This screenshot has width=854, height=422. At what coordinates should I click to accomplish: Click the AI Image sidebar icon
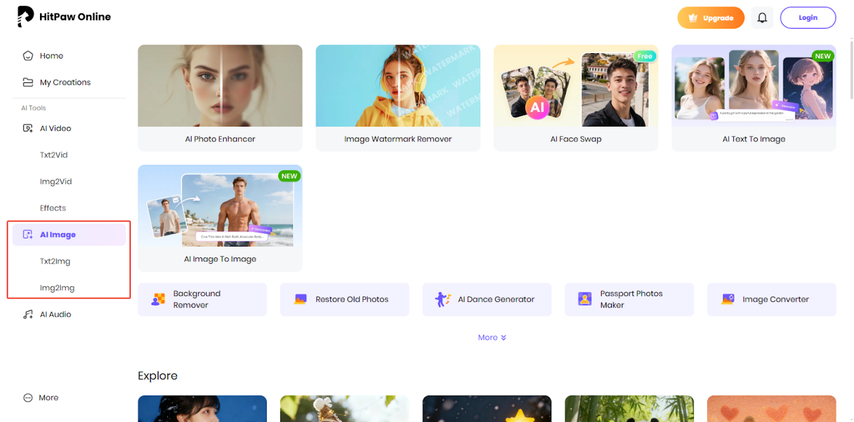click(x=28, y=235)
